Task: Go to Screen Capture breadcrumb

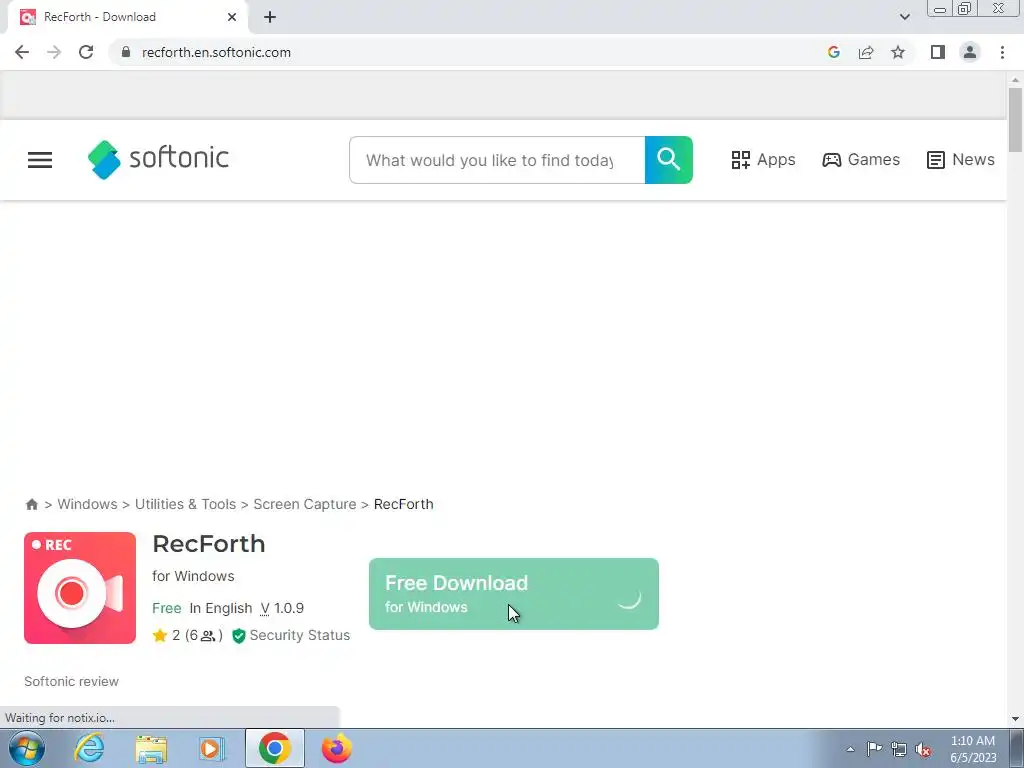Action: (x=305, y=504)
